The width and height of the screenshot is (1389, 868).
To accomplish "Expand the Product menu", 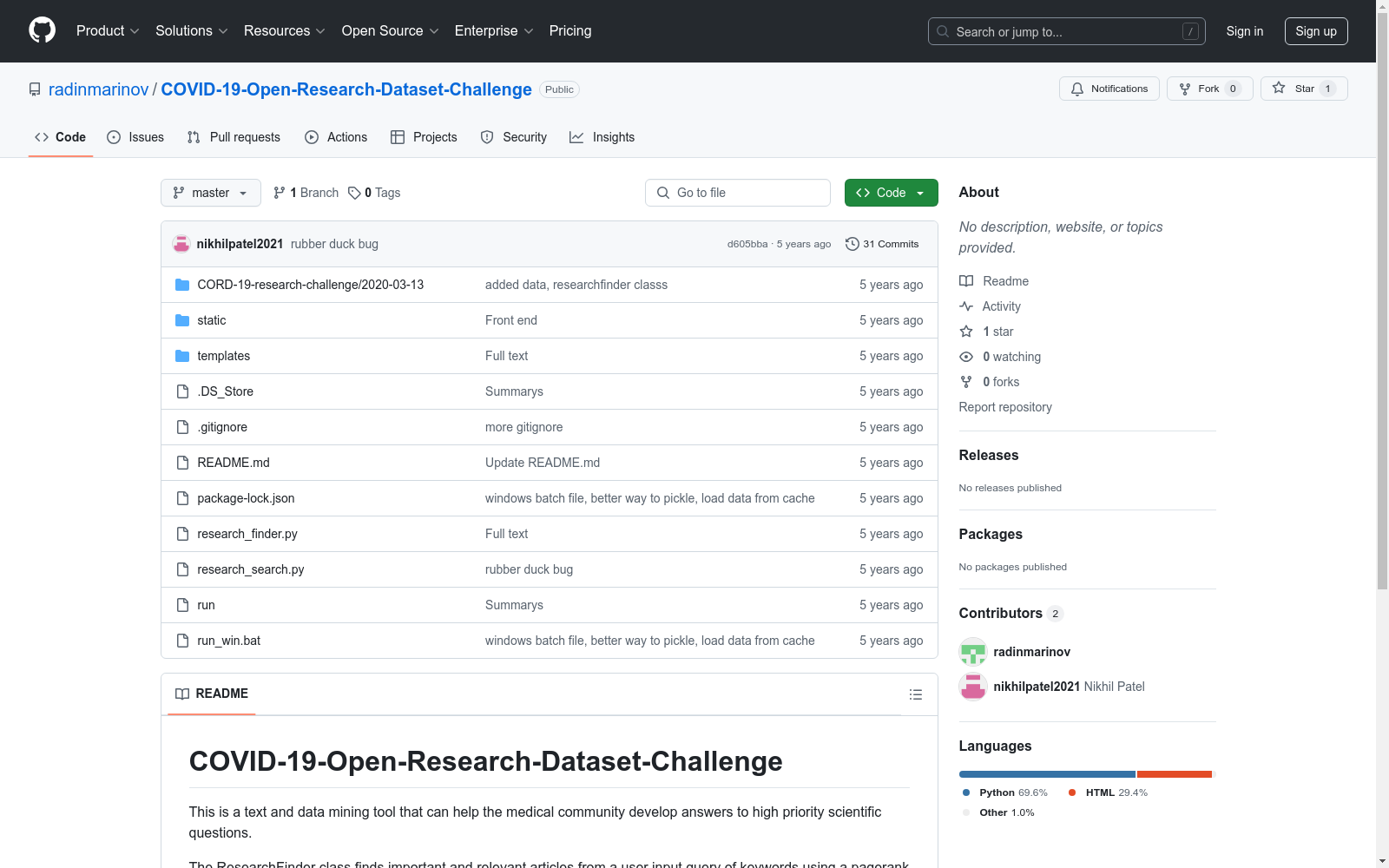I will 108,31.
